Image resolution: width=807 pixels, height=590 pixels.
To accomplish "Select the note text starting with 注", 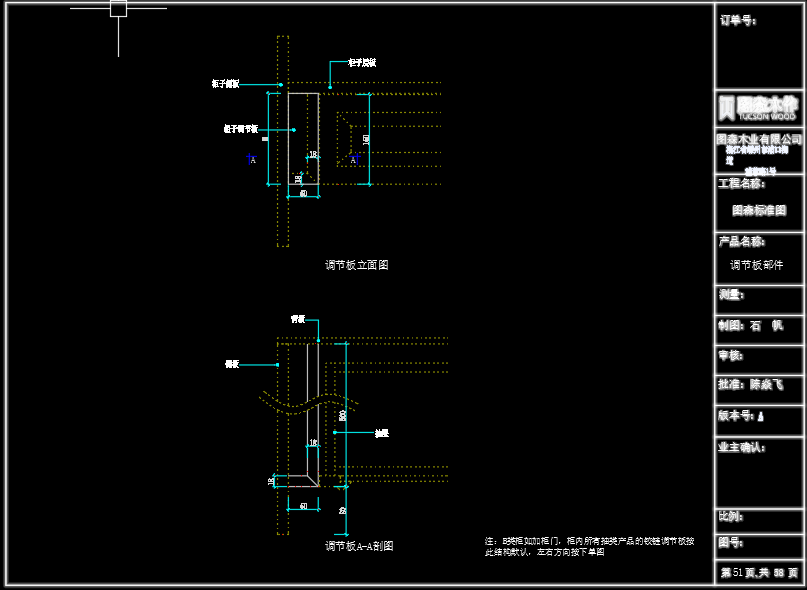I will (x=589, y=546).
